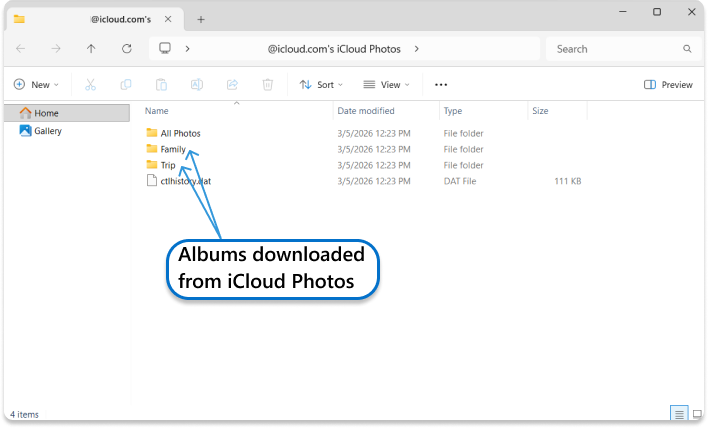Screen dimensions: 708x428
Task: Minimize the File Explorer window
Action: click(x=623, y=12)
